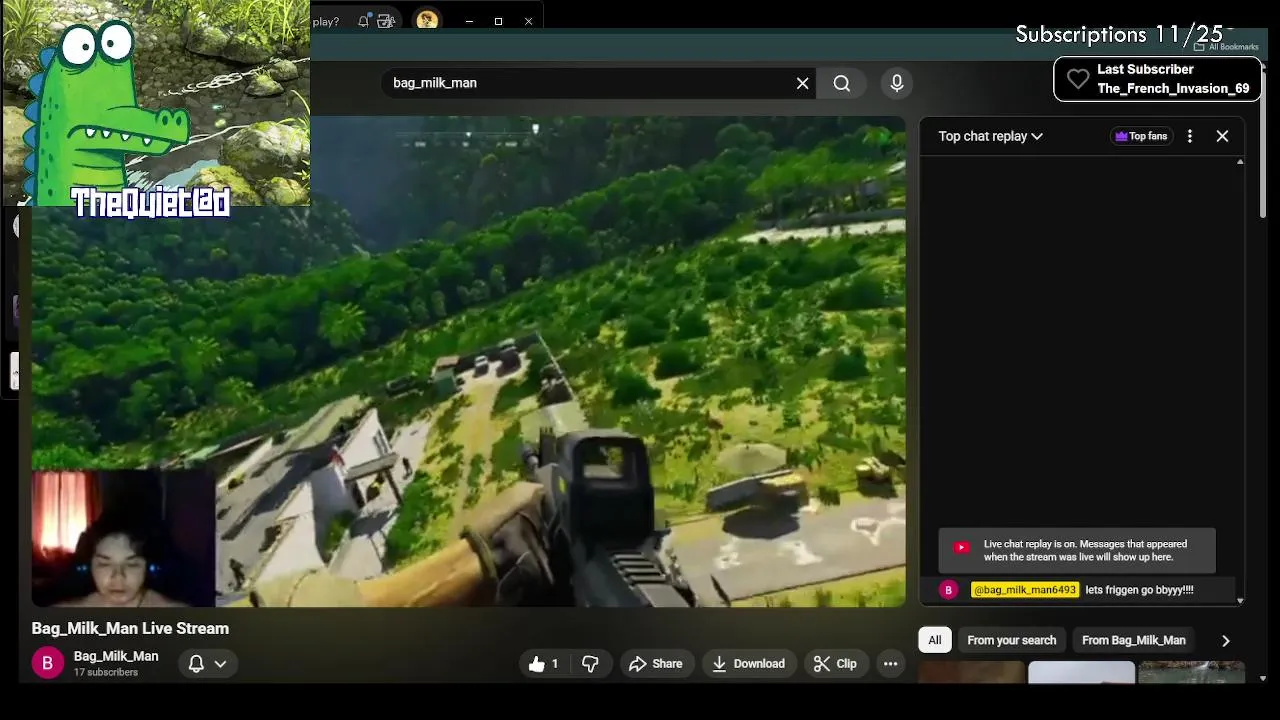Screen dimensions: 1280x720
Task: Click the live chat replay notice
Action: (x=1077, y=551)
